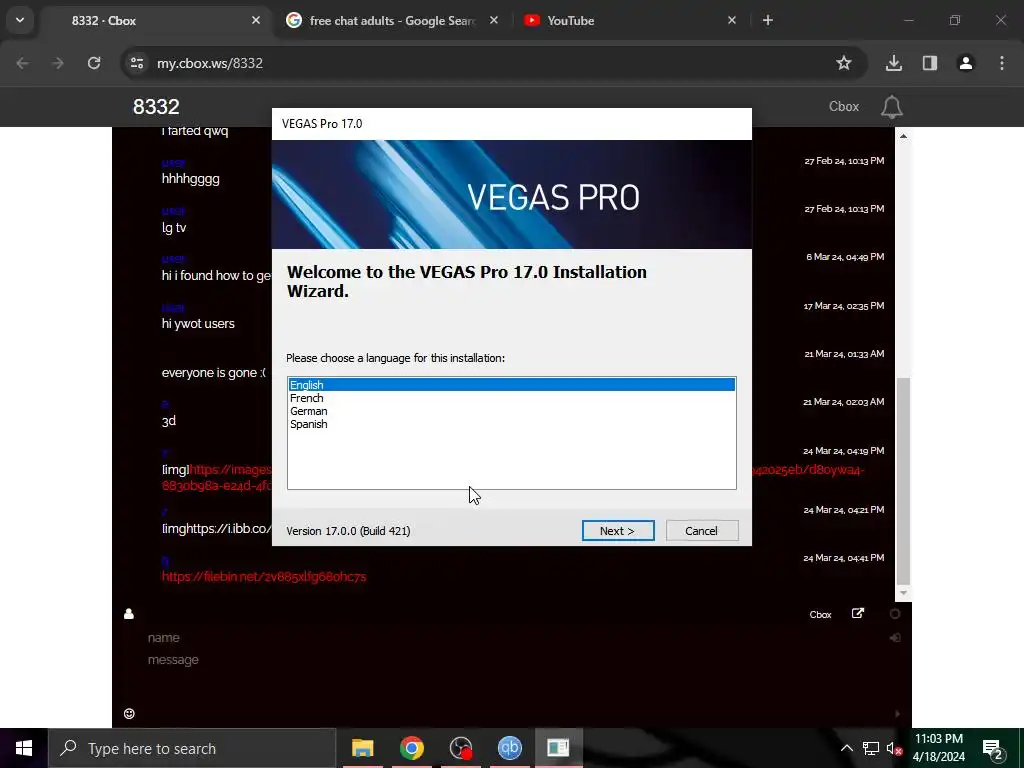Click the Cbox link in page header

click(844, 106)
